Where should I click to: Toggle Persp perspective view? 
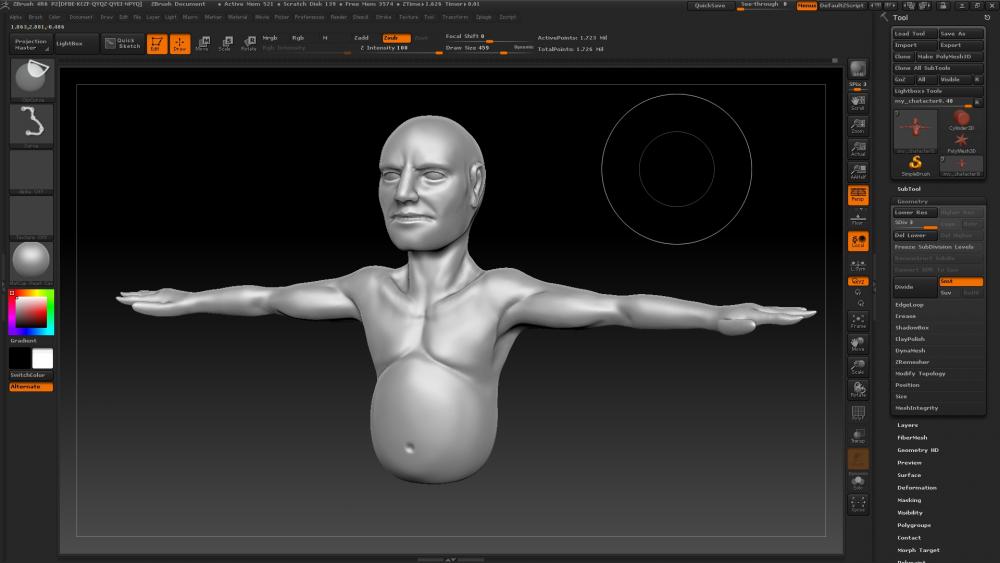[x=858, y=195]
